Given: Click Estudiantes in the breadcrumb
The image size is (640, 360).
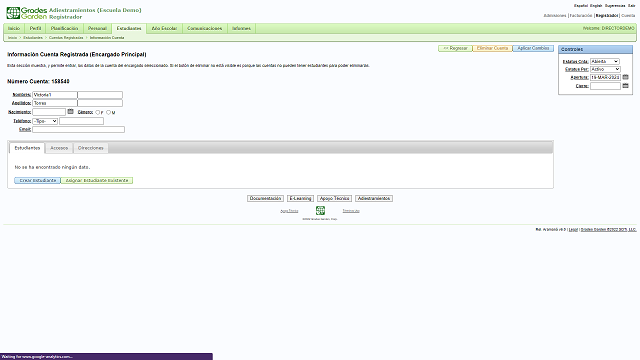Looking at the screenshot, I should 33,38.
